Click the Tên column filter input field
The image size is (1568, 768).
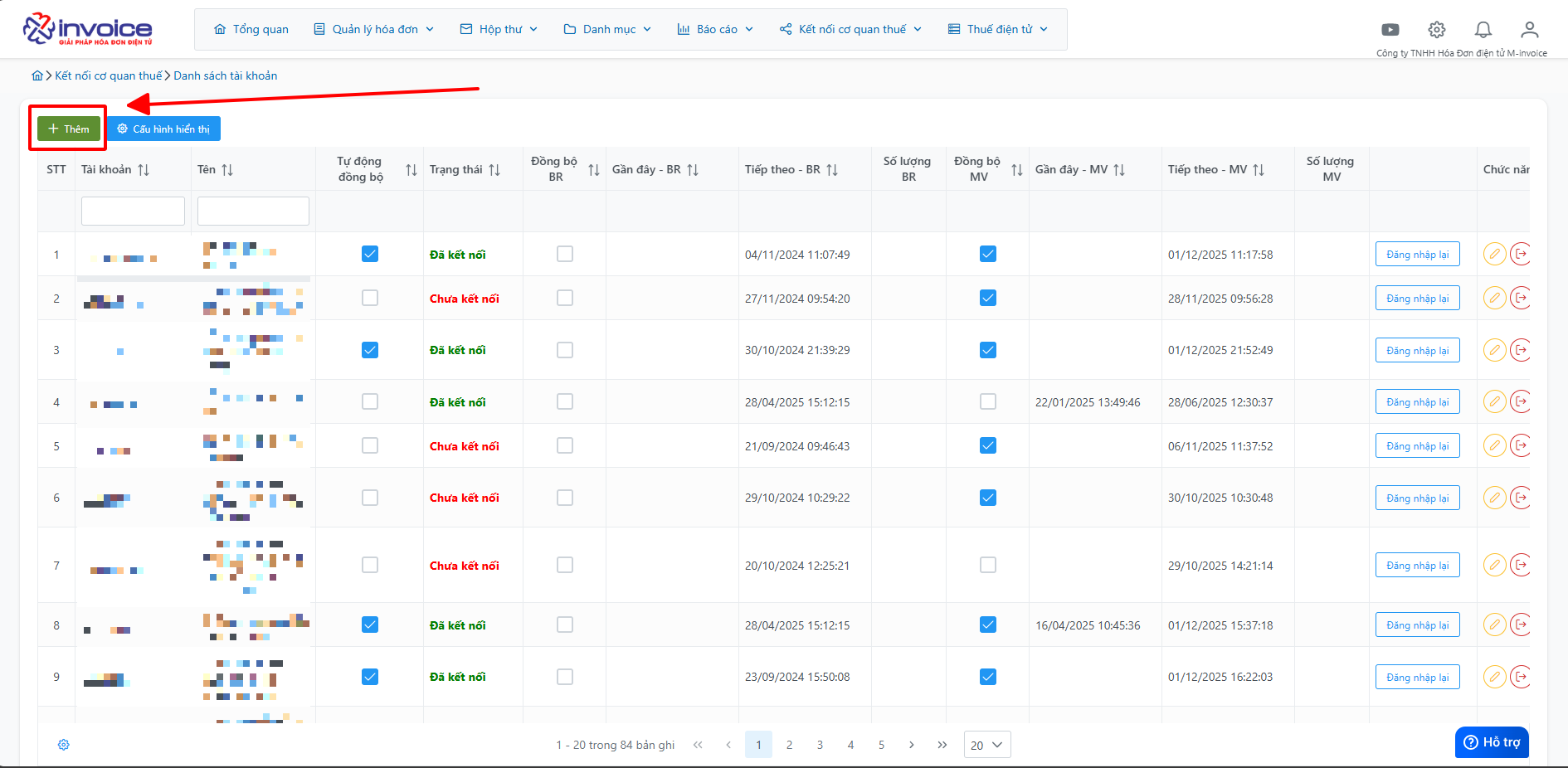click(253, 211)
